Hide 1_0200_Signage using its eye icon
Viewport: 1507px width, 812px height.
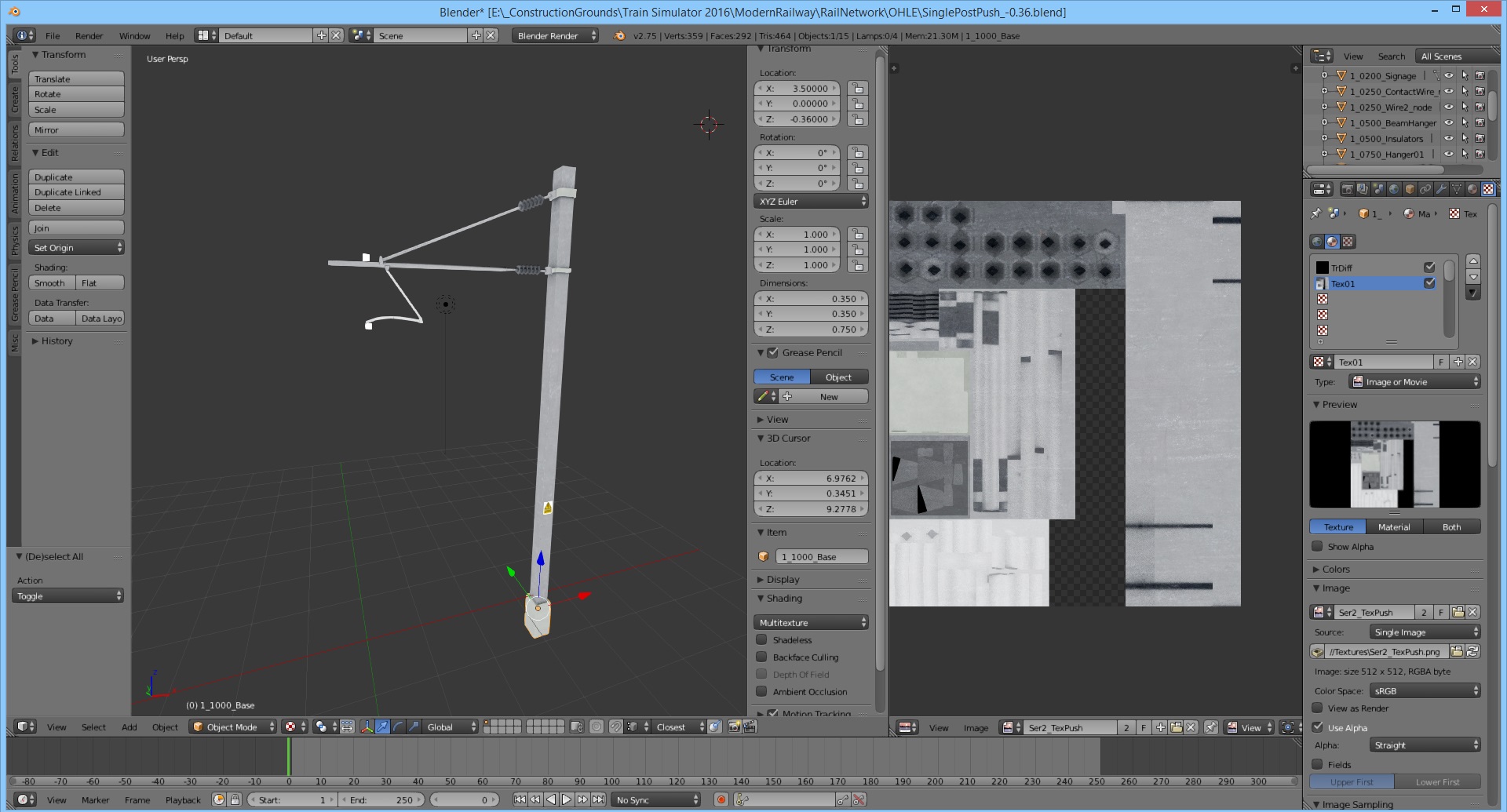pos(1449,76)
